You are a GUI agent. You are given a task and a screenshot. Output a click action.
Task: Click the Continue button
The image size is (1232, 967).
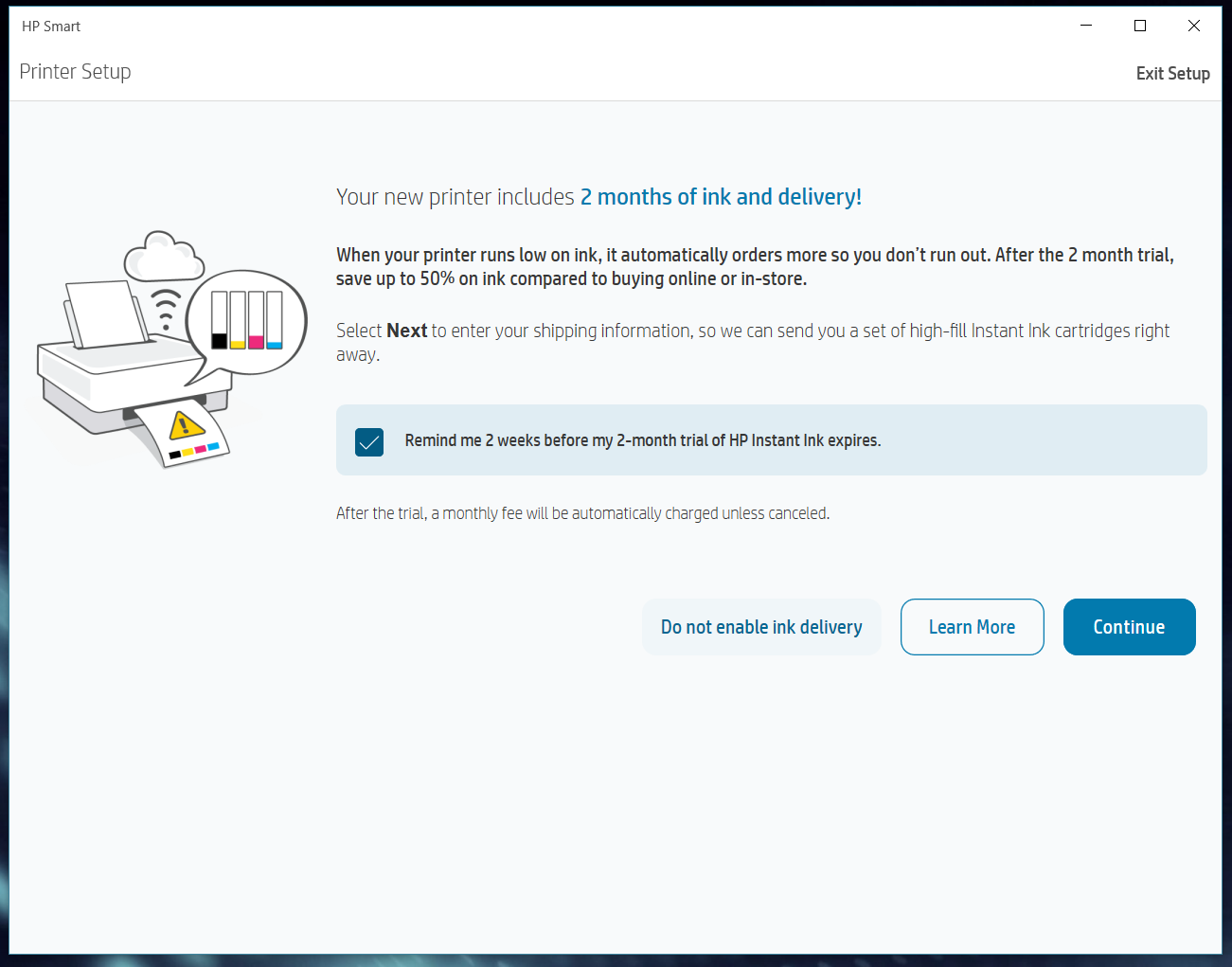pos(1129,627)
